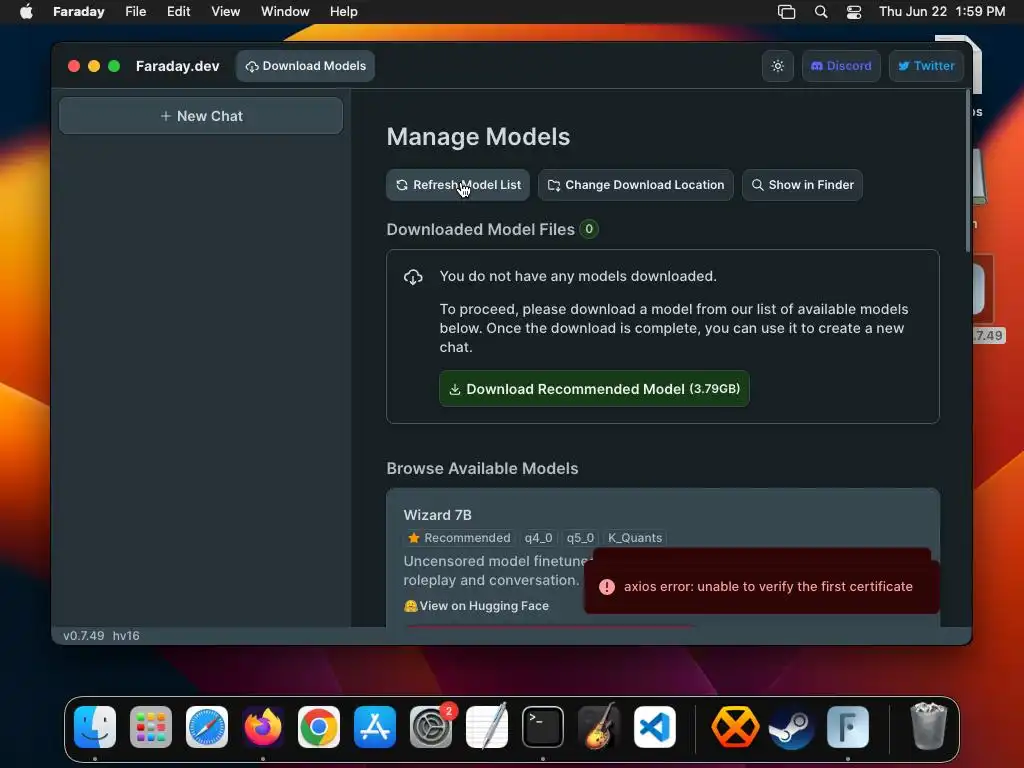Refresh Model List

[x=458, y=185]
